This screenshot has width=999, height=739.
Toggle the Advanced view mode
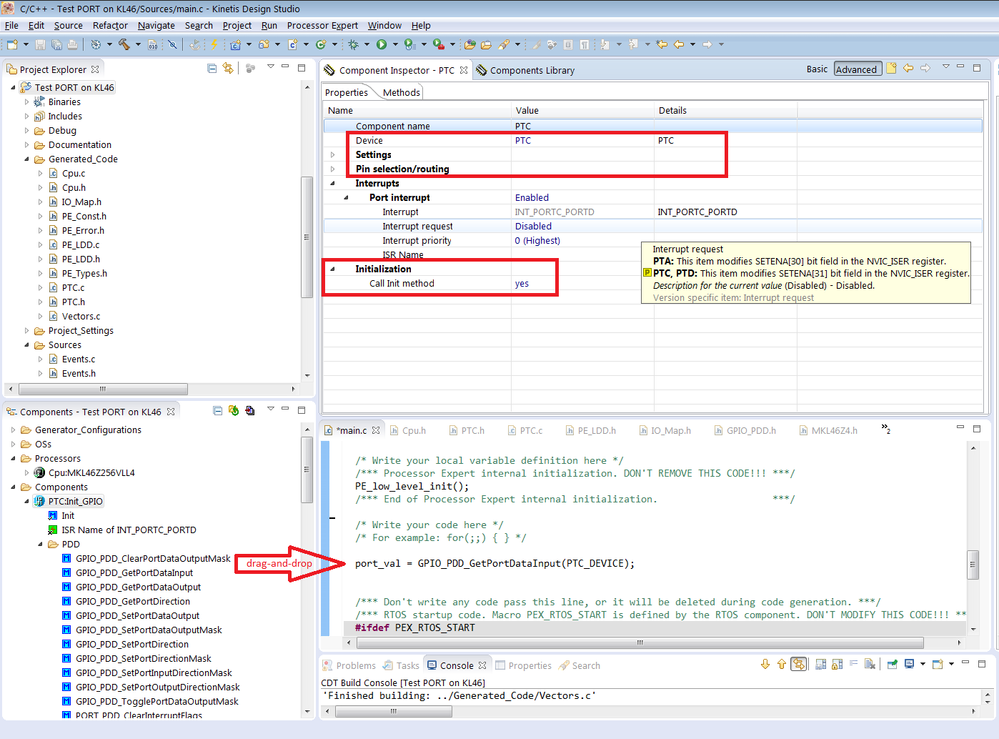point(856,69)
